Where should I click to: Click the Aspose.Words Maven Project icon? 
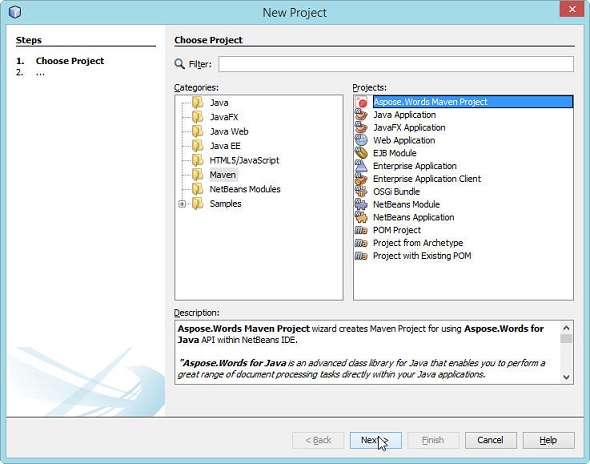coord(362,102)
